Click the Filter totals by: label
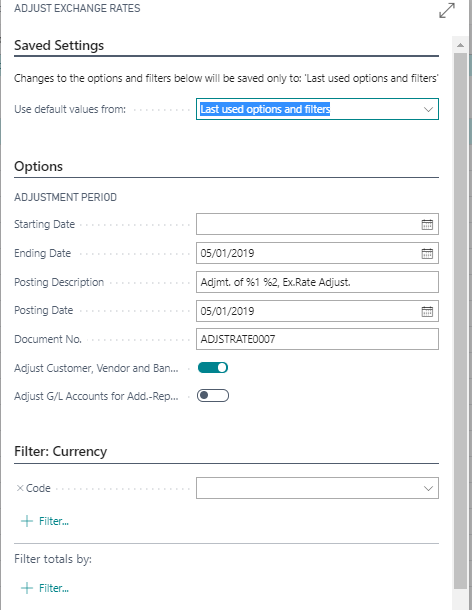The image size is (472, 610). point(53,559)
